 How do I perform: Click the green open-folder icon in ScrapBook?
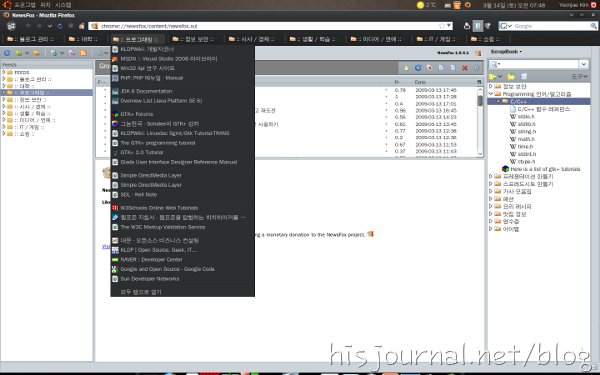click(511, 77)
